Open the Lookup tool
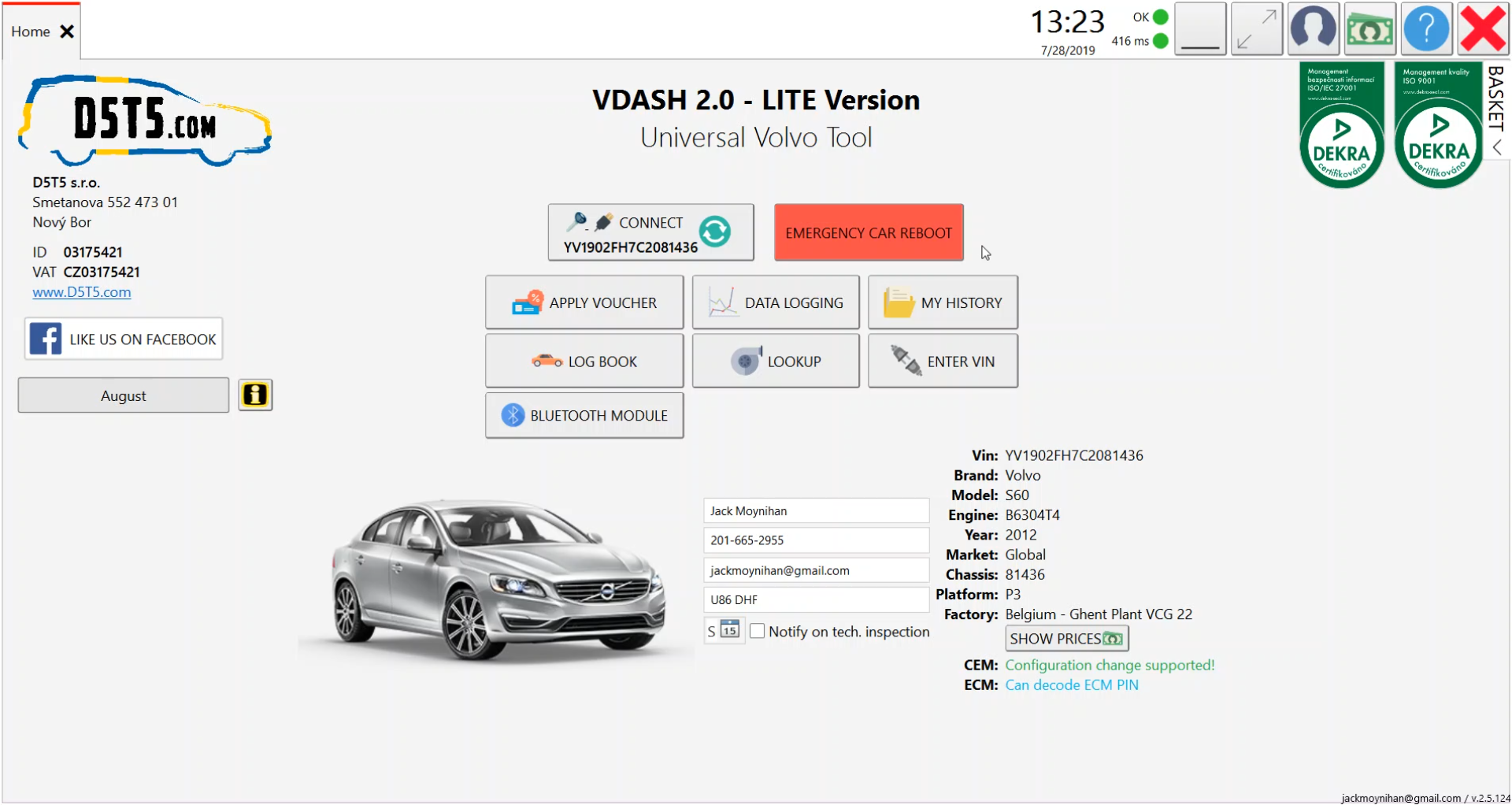 pyautogui.click(x=776, y=361)
